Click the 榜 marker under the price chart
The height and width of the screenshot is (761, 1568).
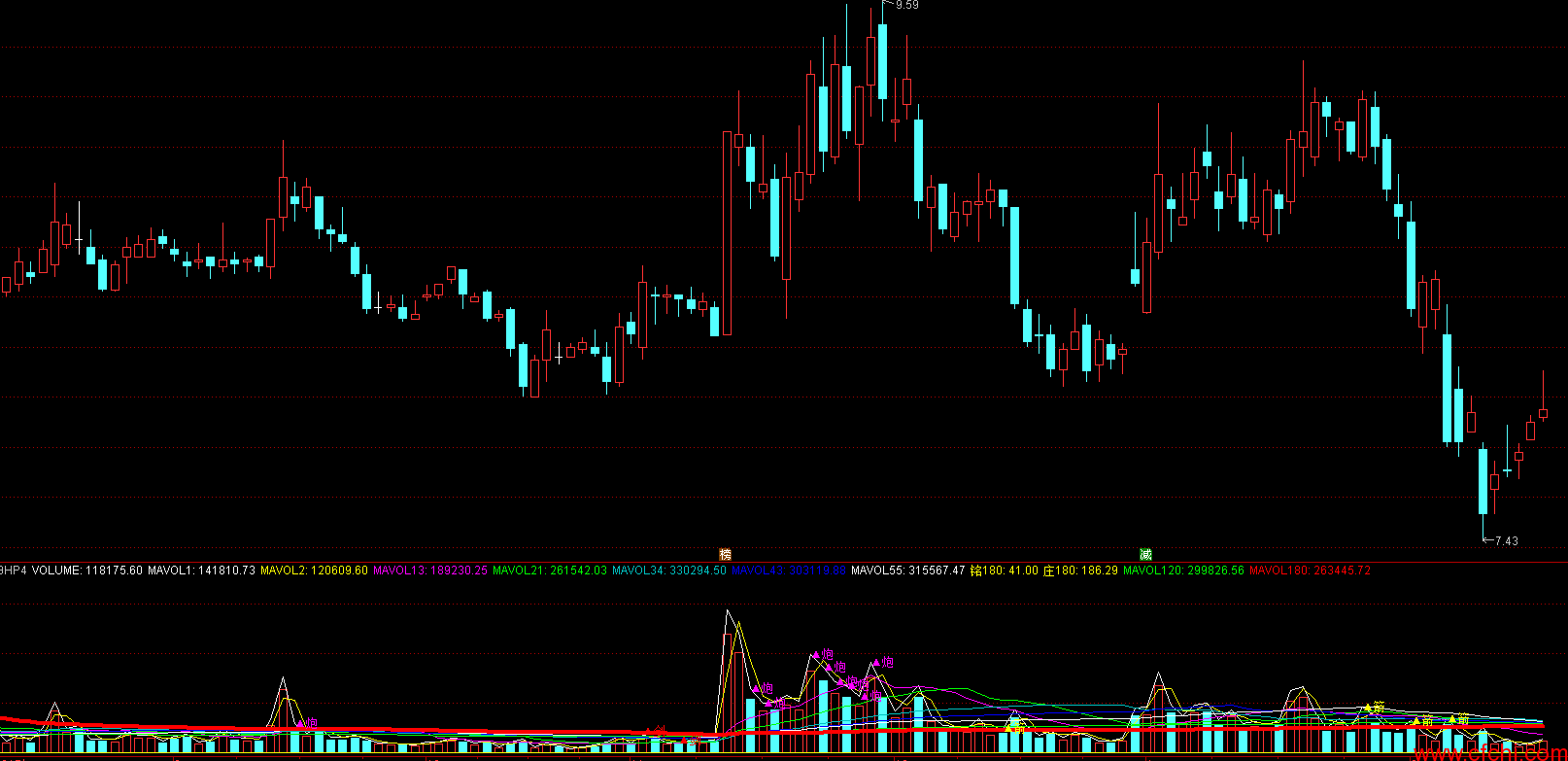(x=725, y=555)
